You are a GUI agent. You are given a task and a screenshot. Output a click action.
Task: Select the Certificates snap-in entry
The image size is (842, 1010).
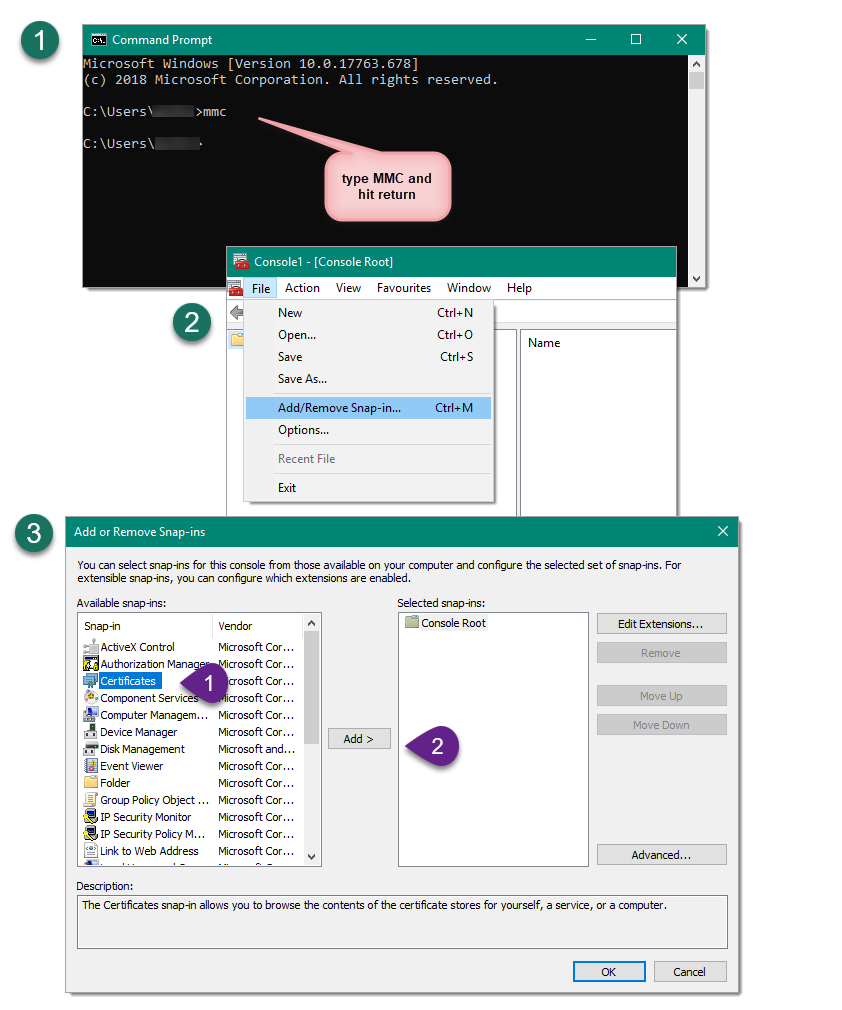click(128, 681)
